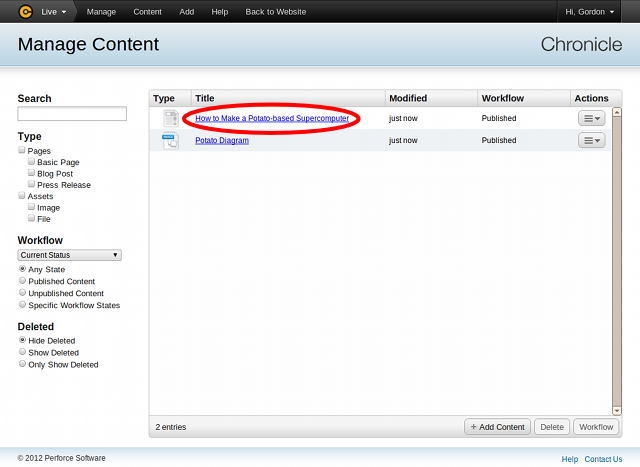This screenshot has width=640, height=467.
Task: Click the Add Content button
Action: [x=498, y=427]
